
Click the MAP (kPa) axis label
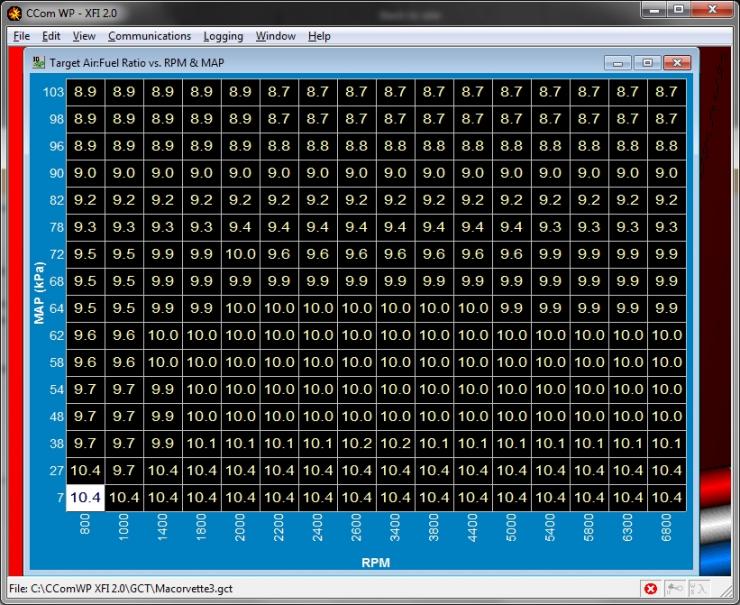(x=39, y=293)
